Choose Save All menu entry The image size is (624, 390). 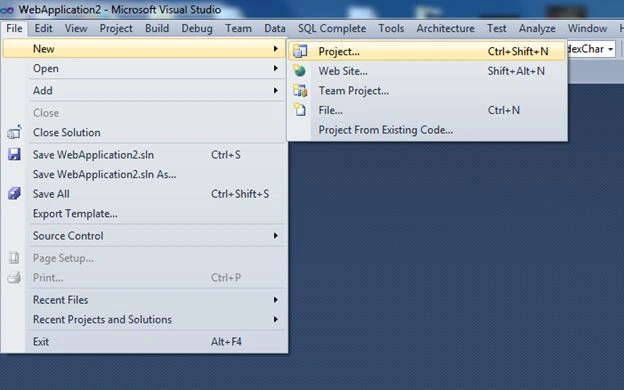pyautogui.click(x=144, y=194)
